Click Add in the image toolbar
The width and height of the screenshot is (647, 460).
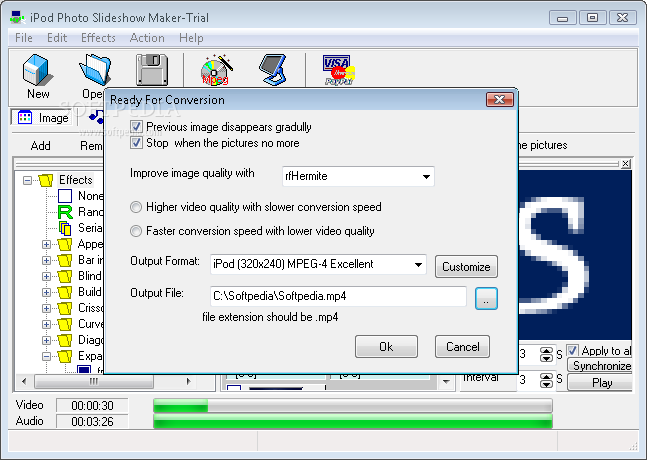click(40, 146)
